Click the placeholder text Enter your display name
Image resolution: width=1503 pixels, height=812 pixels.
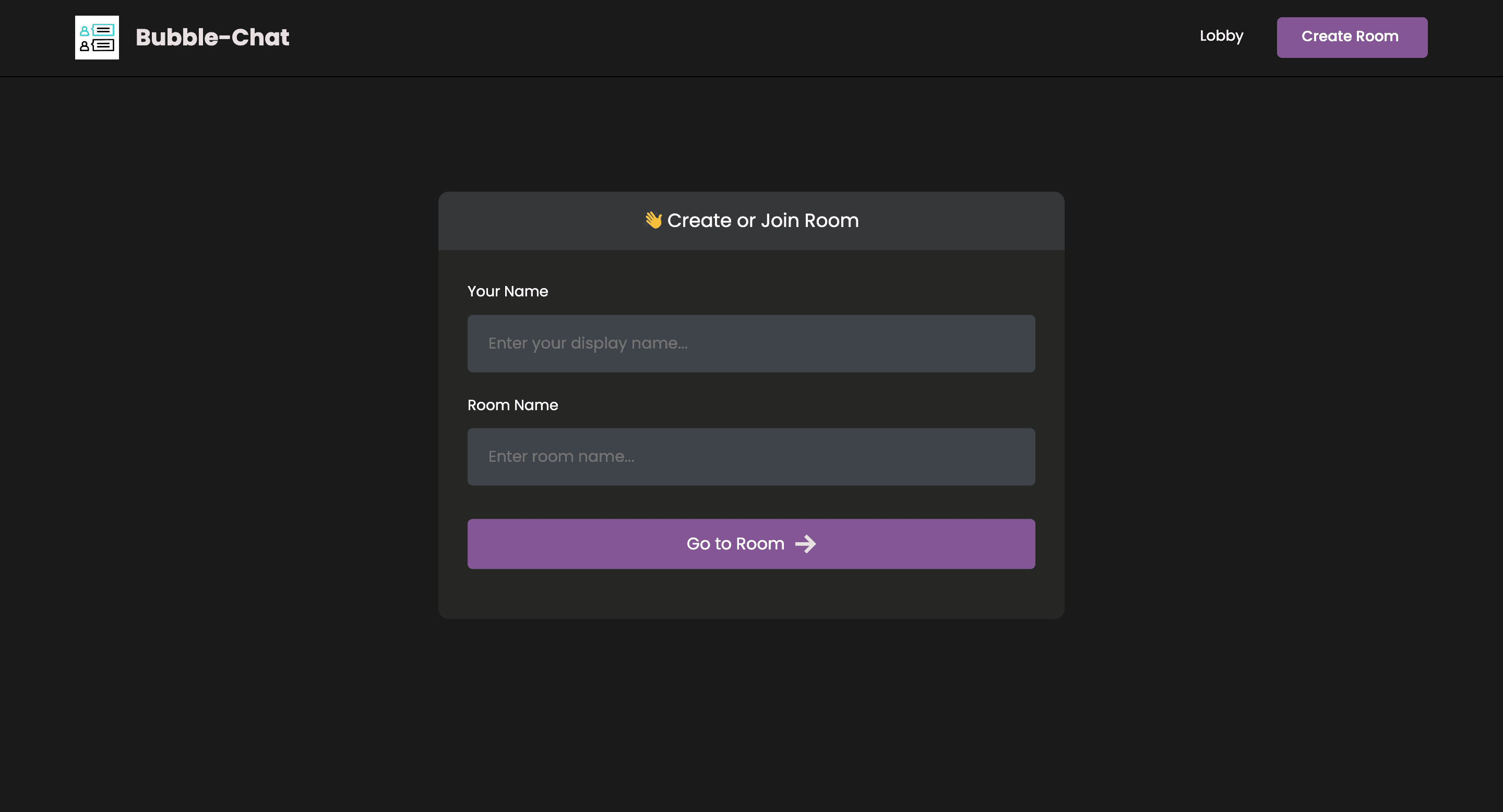click(588, 343)
